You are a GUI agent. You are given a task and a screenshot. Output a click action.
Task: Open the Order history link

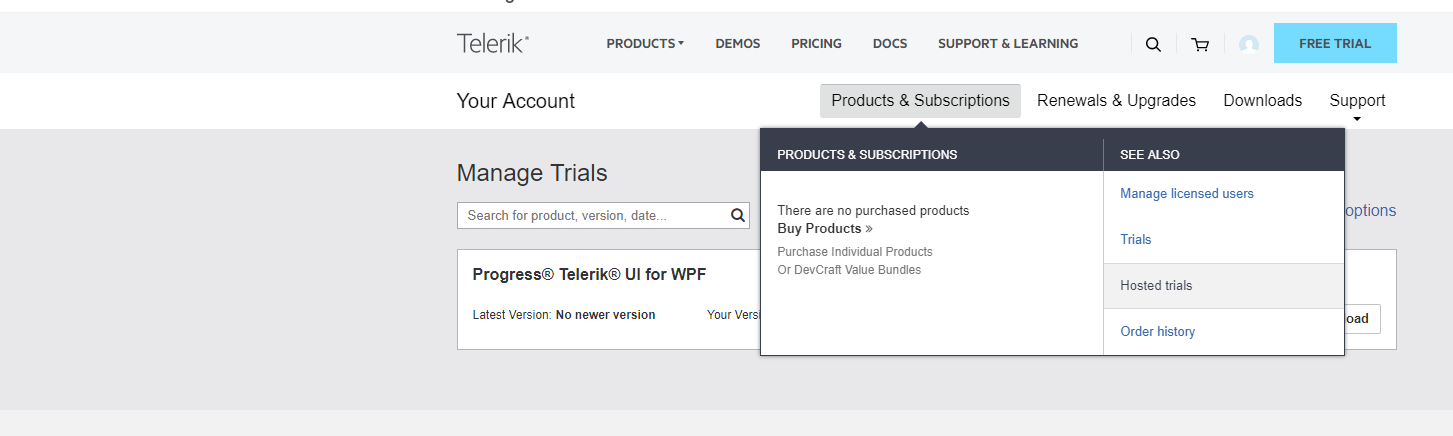point(1157,332)
